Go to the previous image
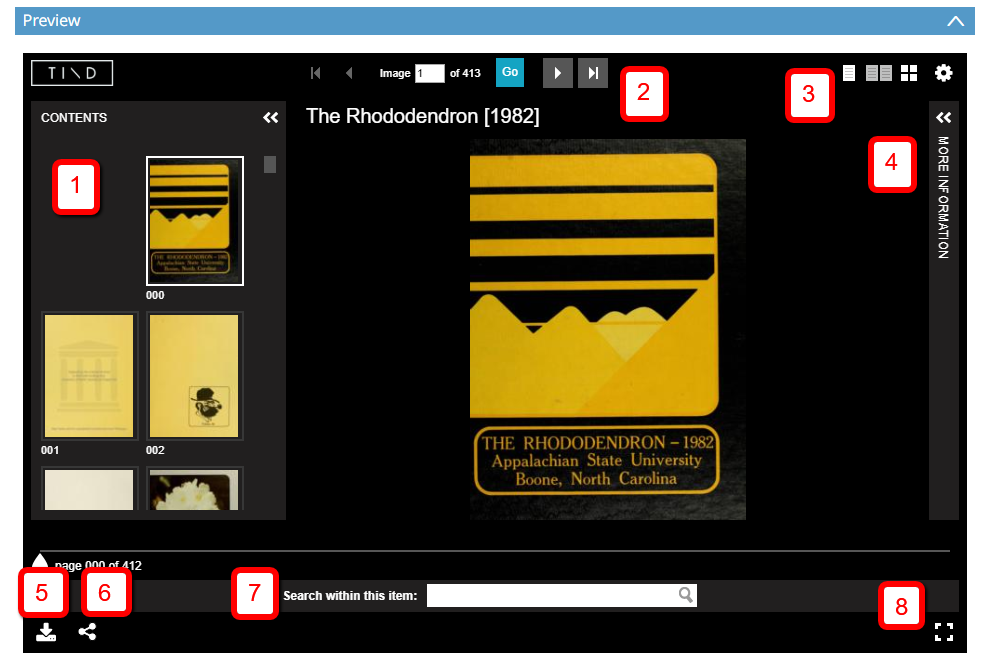 (349, 73)
